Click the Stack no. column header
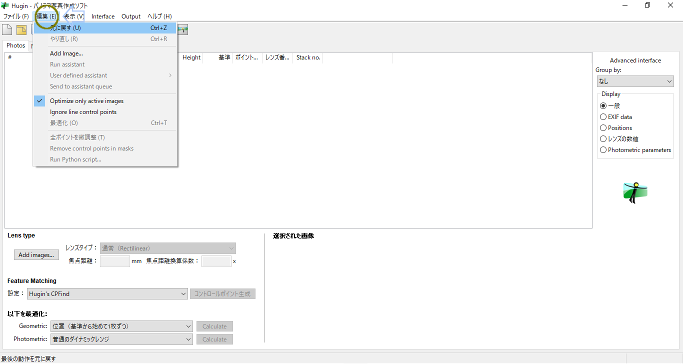This screenshot has height=364, width=683. click(x=308, y=57)
